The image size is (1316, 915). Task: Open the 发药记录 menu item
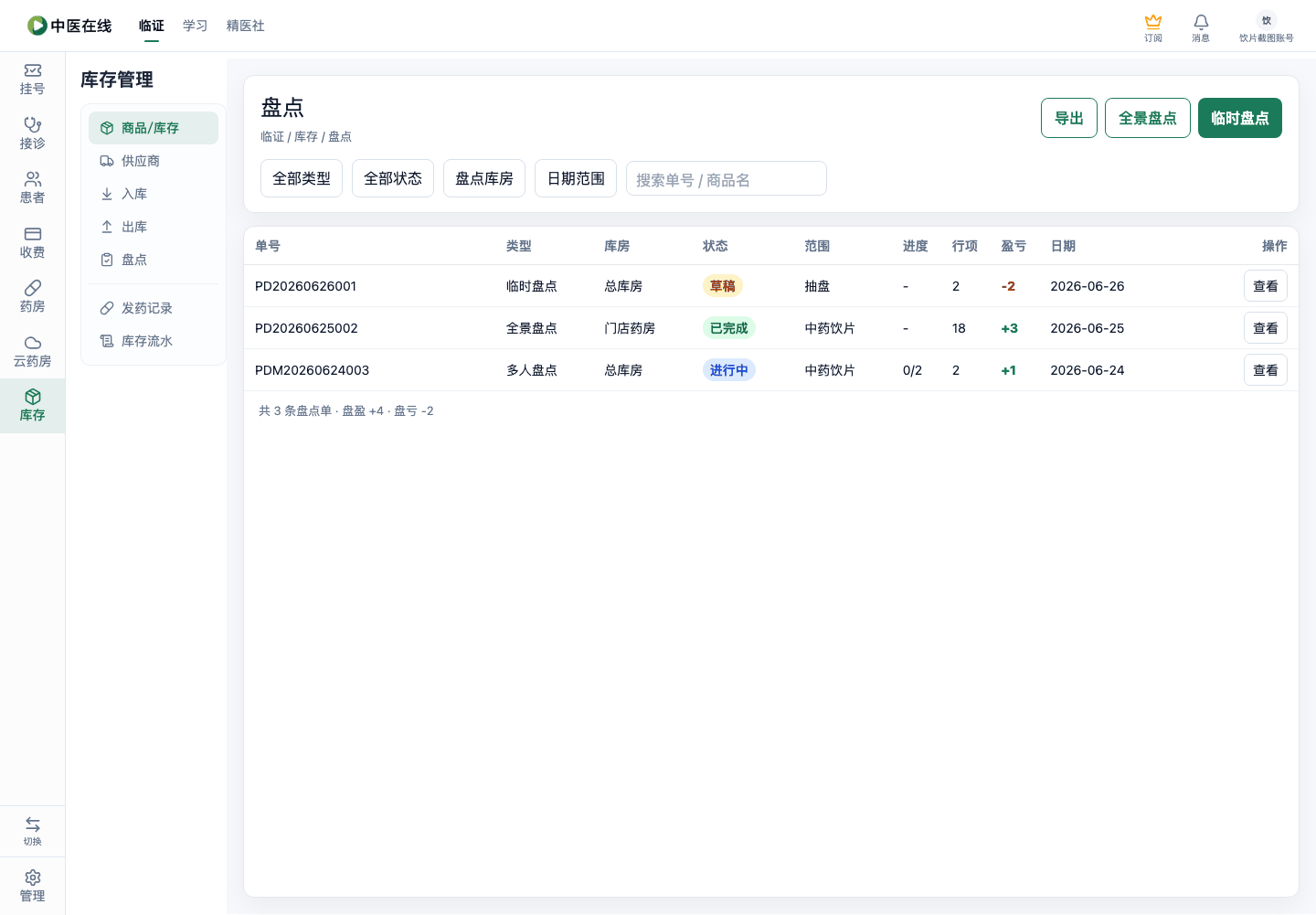154,308
